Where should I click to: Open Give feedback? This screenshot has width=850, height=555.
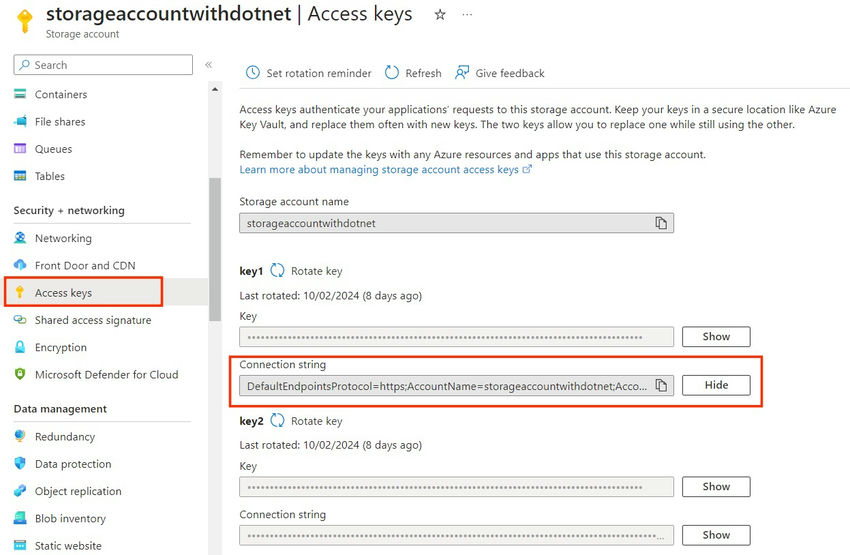[x=500, y=73]
